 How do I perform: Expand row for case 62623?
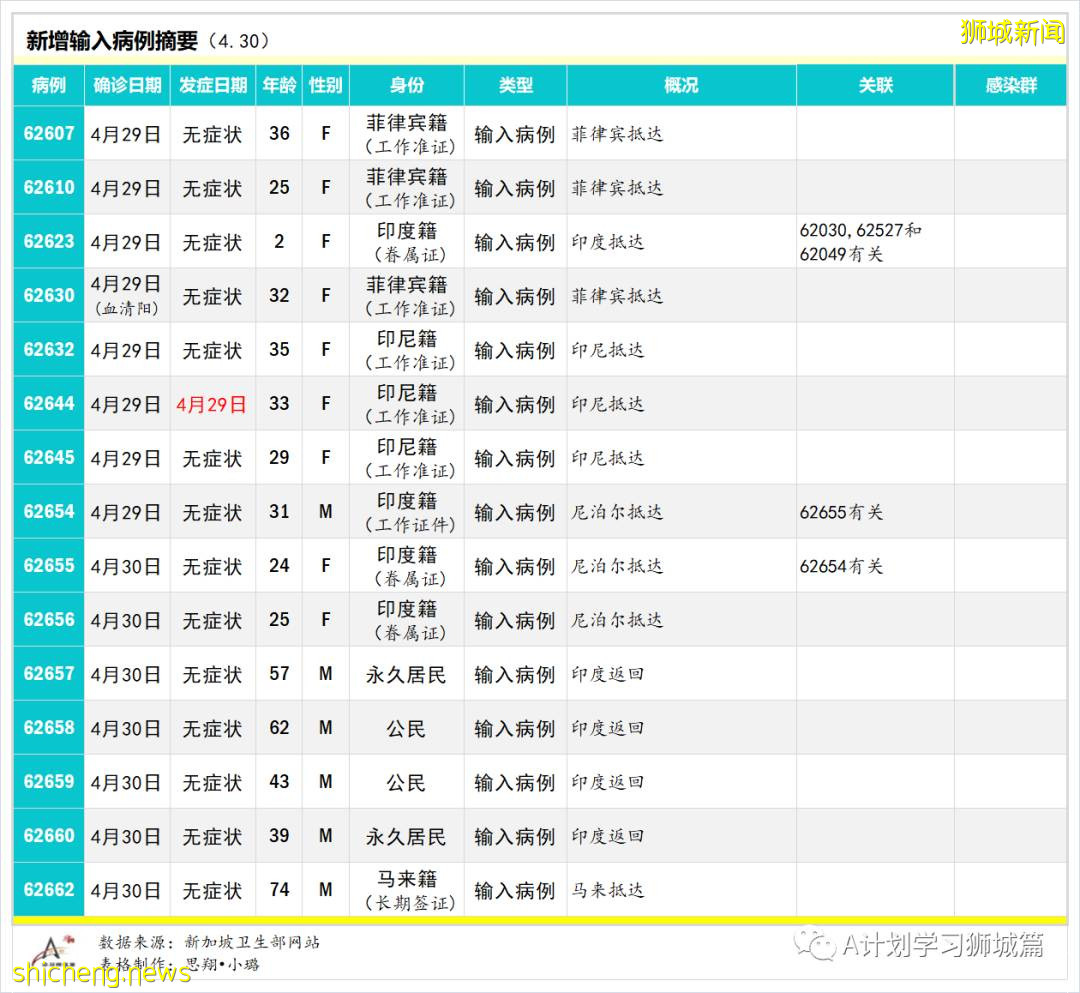[x=47, y=241]
